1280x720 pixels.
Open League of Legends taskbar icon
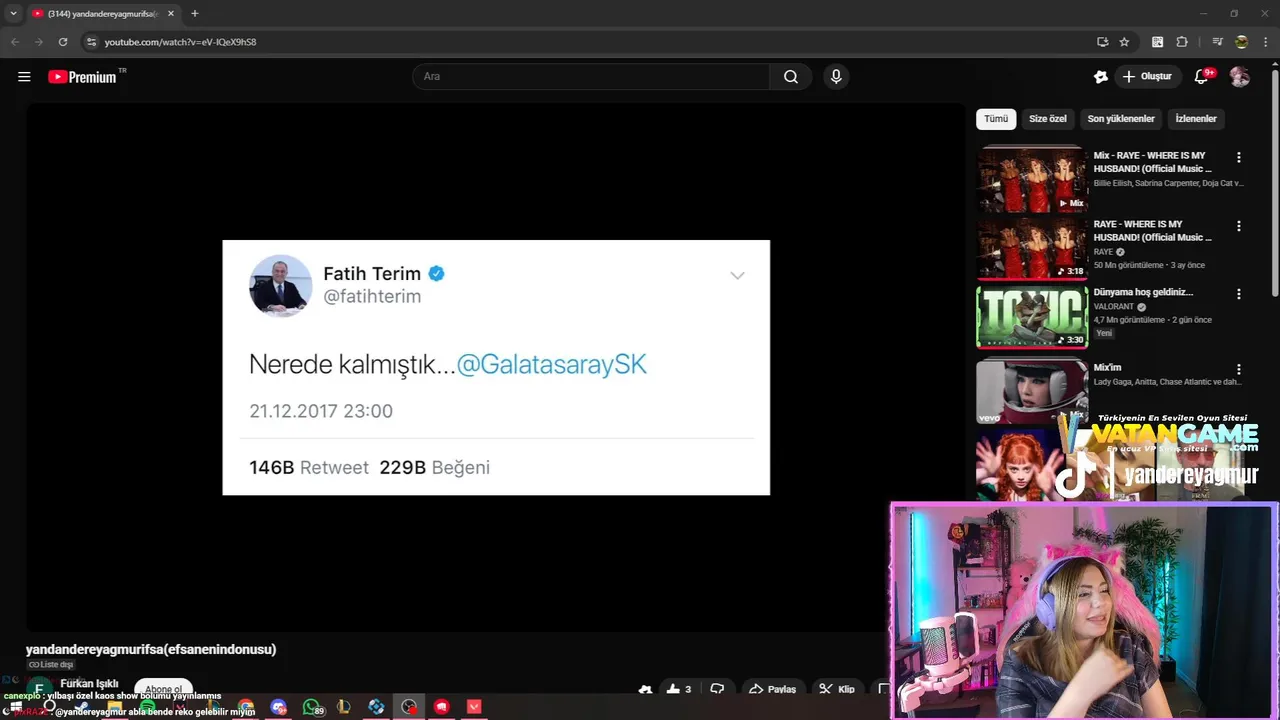point(344,707)
